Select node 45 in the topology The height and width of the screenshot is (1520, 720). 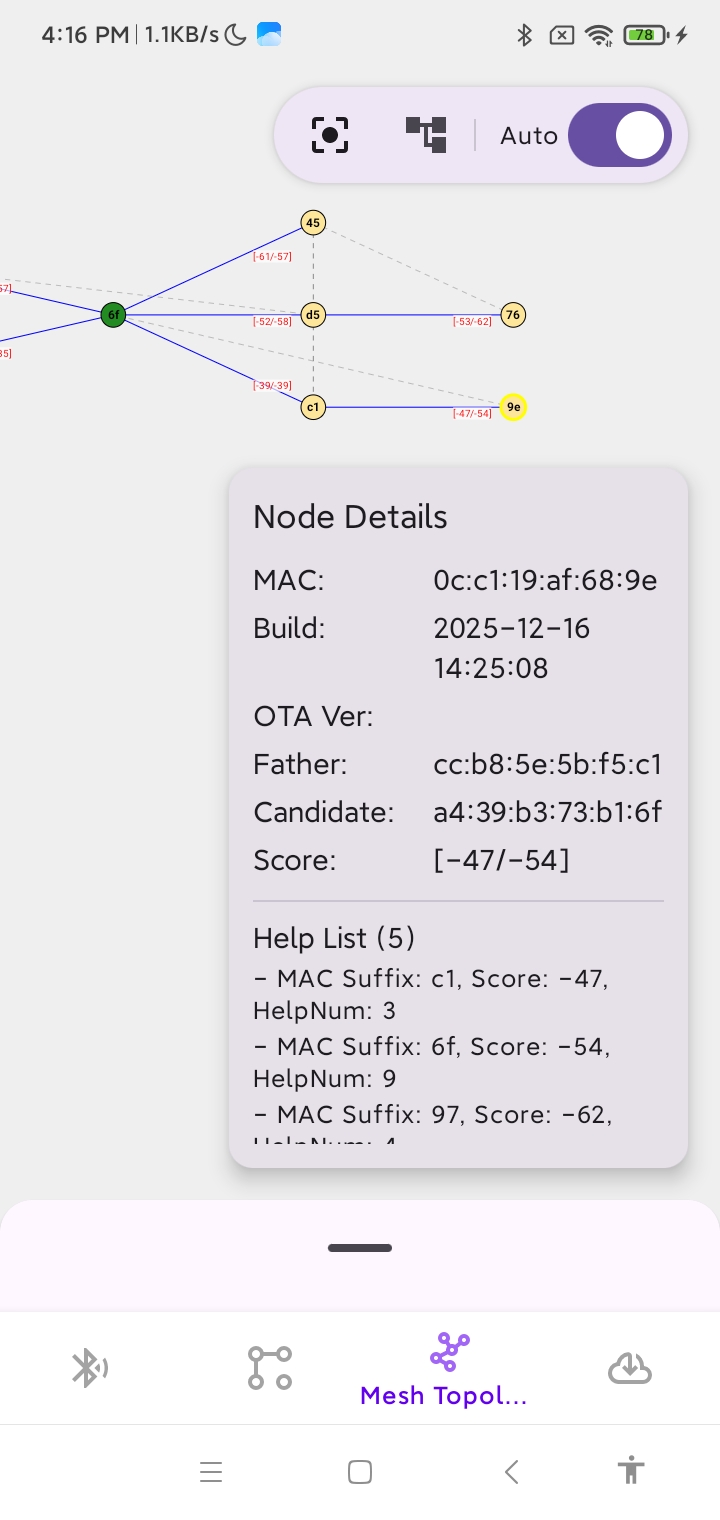coord(313,222)
